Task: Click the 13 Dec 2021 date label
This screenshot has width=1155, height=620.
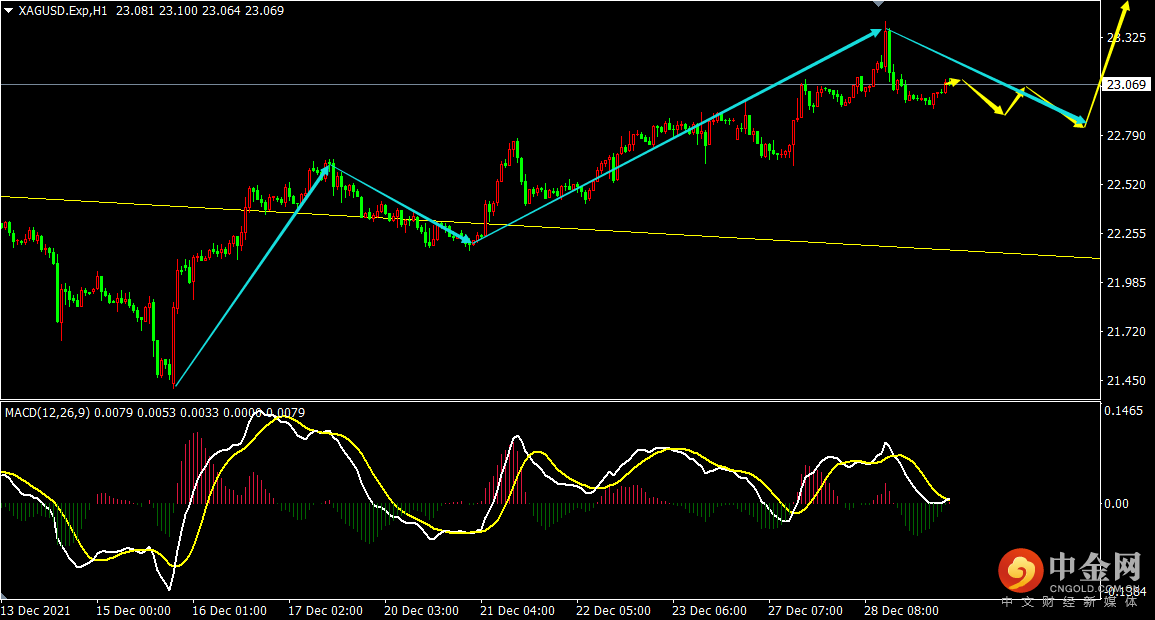Action: coord(36,611)
